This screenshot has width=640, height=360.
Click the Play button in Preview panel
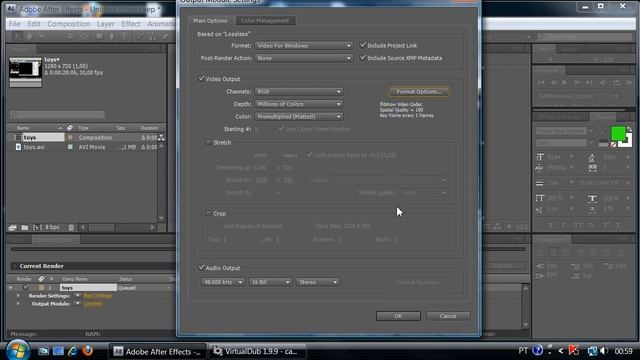coord(564,82)
